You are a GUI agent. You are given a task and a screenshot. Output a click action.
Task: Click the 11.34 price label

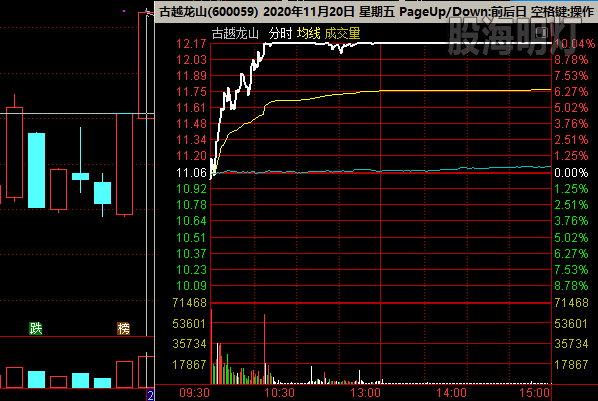[x=191, y=140]
